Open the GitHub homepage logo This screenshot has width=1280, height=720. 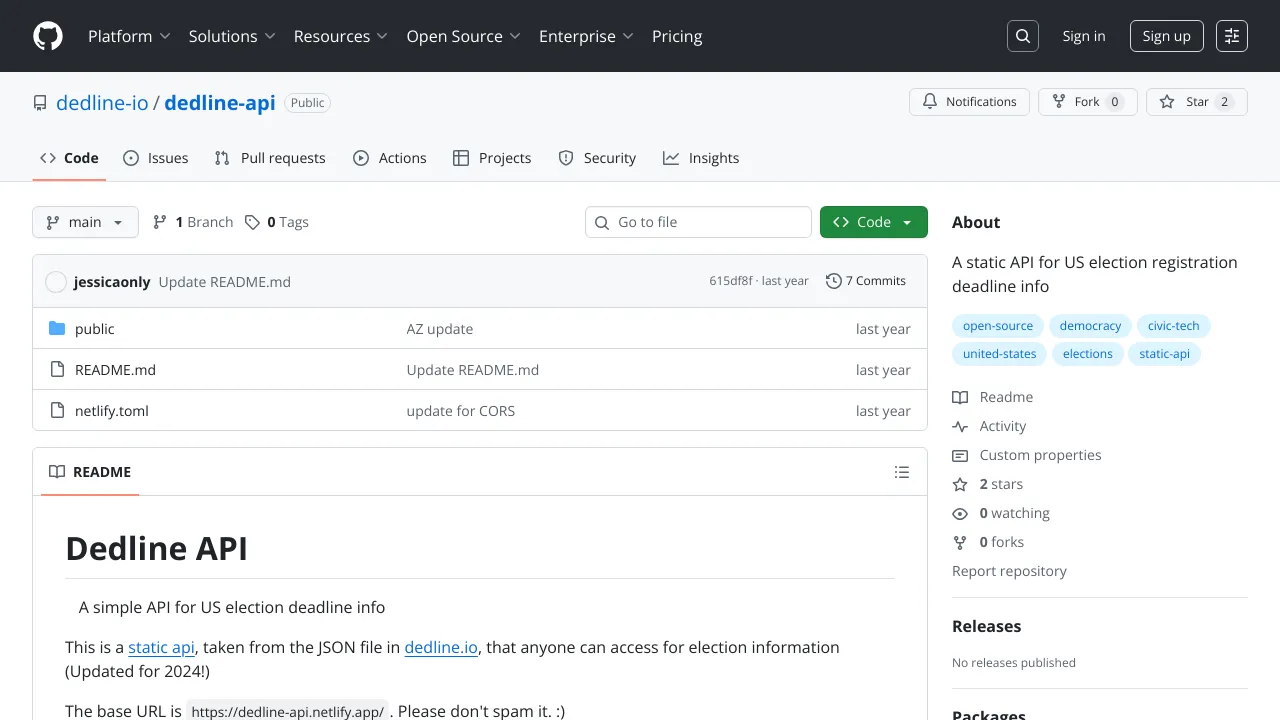point(48,36)
